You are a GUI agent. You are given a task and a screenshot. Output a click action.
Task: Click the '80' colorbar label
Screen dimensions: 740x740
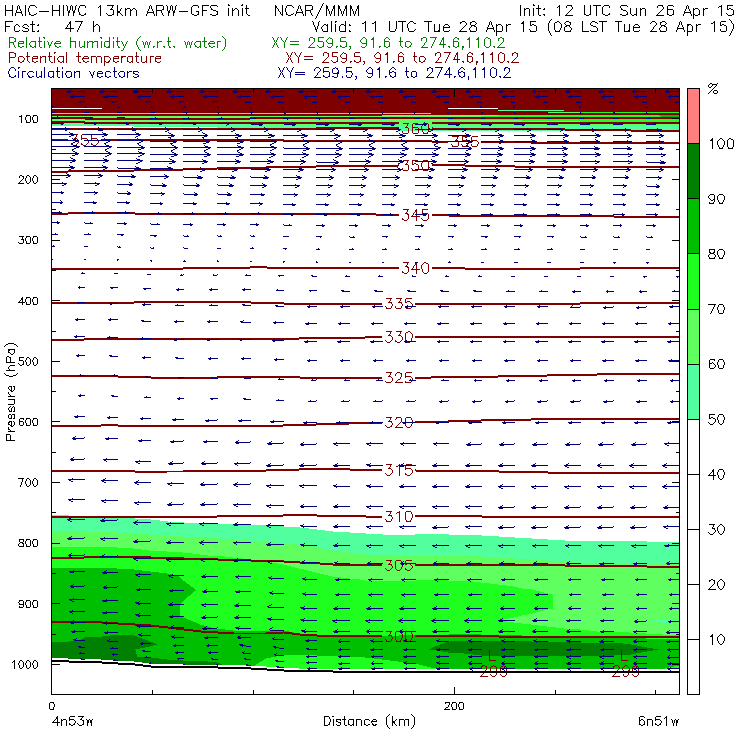pos(716,254)
